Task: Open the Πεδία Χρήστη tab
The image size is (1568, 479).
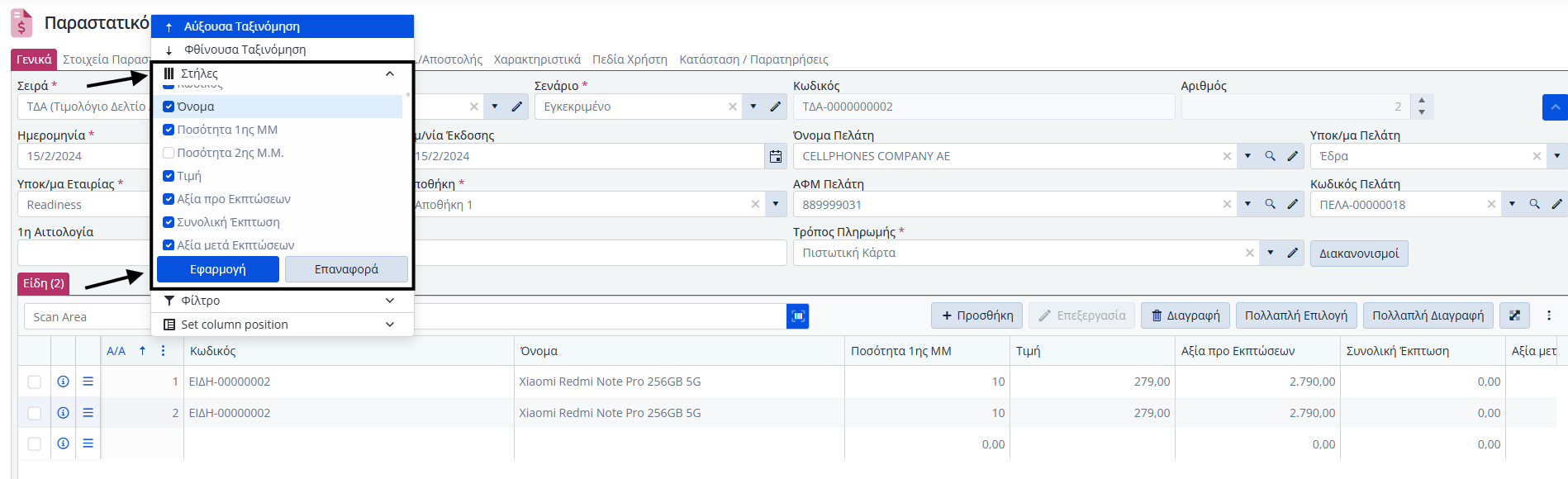Action: (630, 59)
